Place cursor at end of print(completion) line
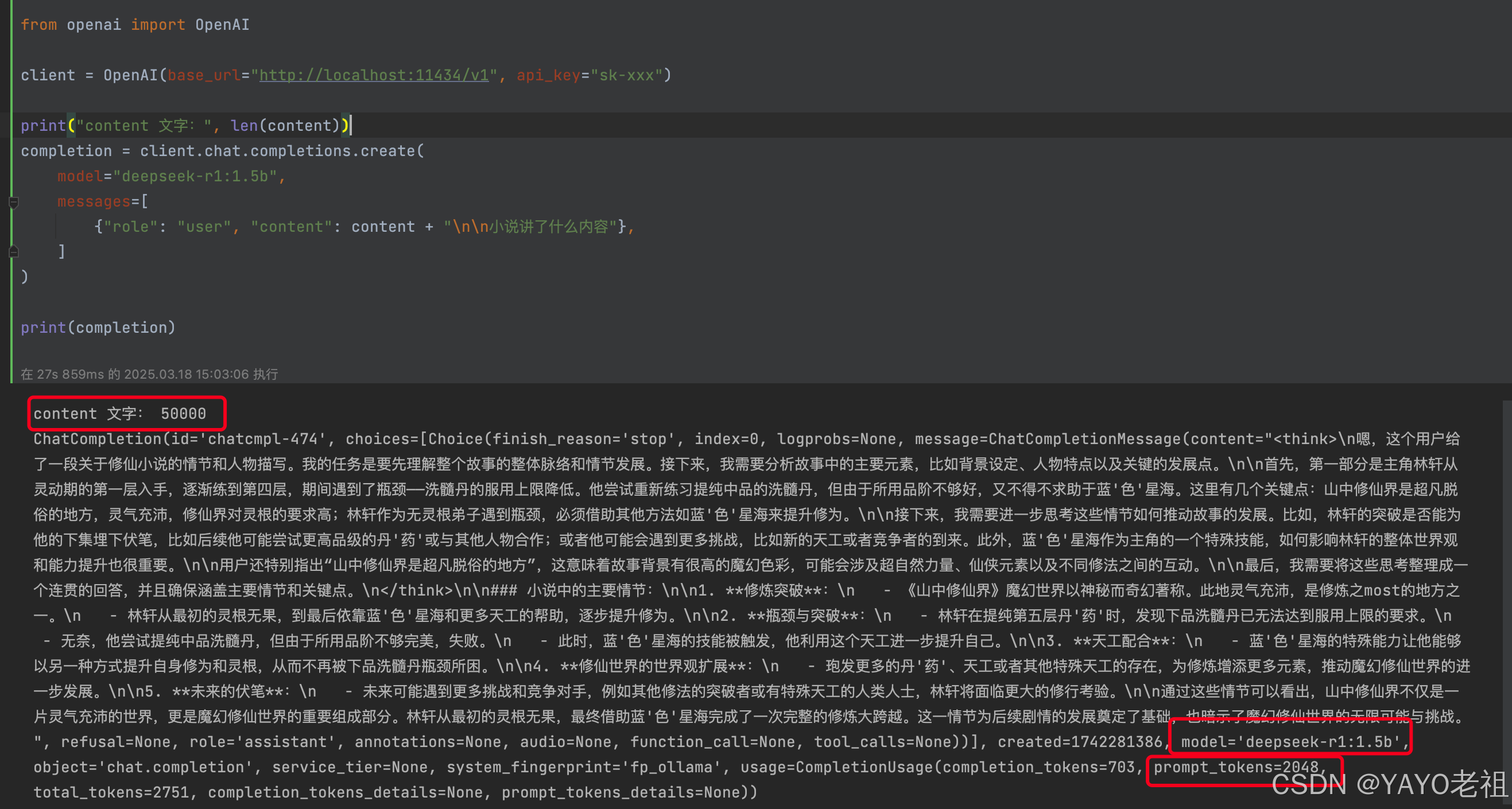 pos(176,328)
